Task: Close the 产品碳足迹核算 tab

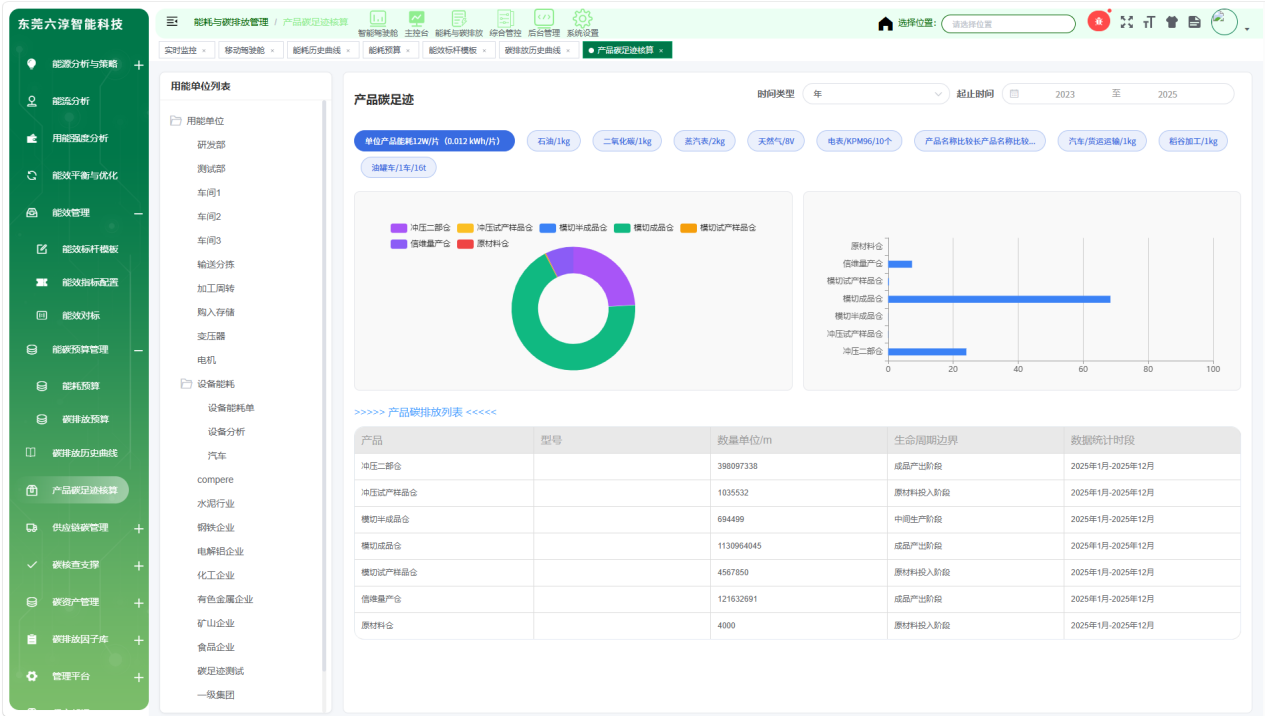Action: click(660, 50)
